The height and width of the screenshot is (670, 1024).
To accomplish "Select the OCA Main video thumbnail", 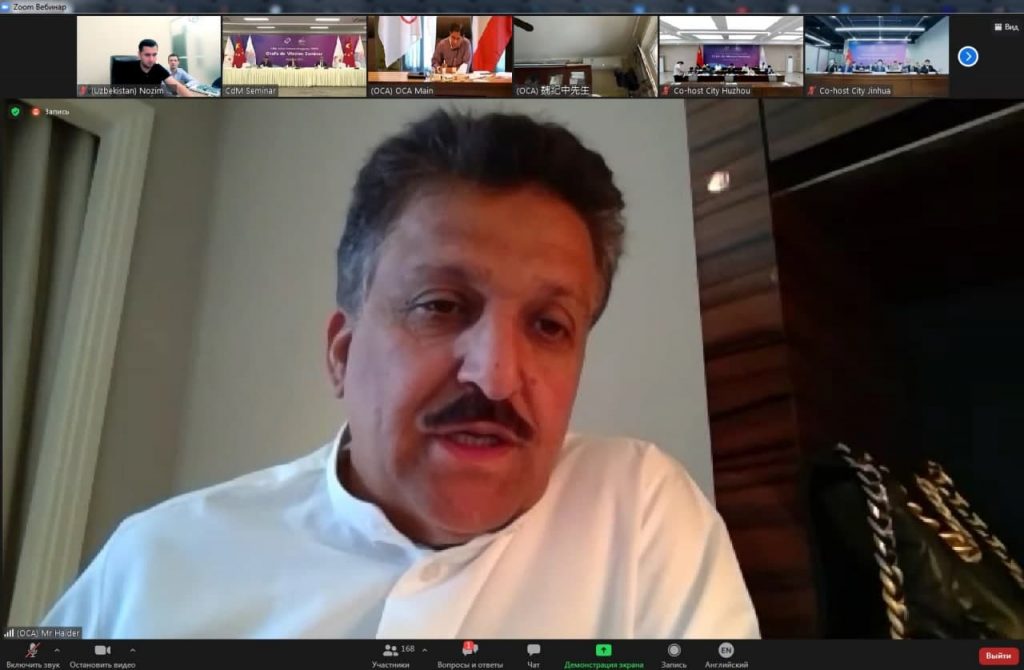I will [440, 56].
